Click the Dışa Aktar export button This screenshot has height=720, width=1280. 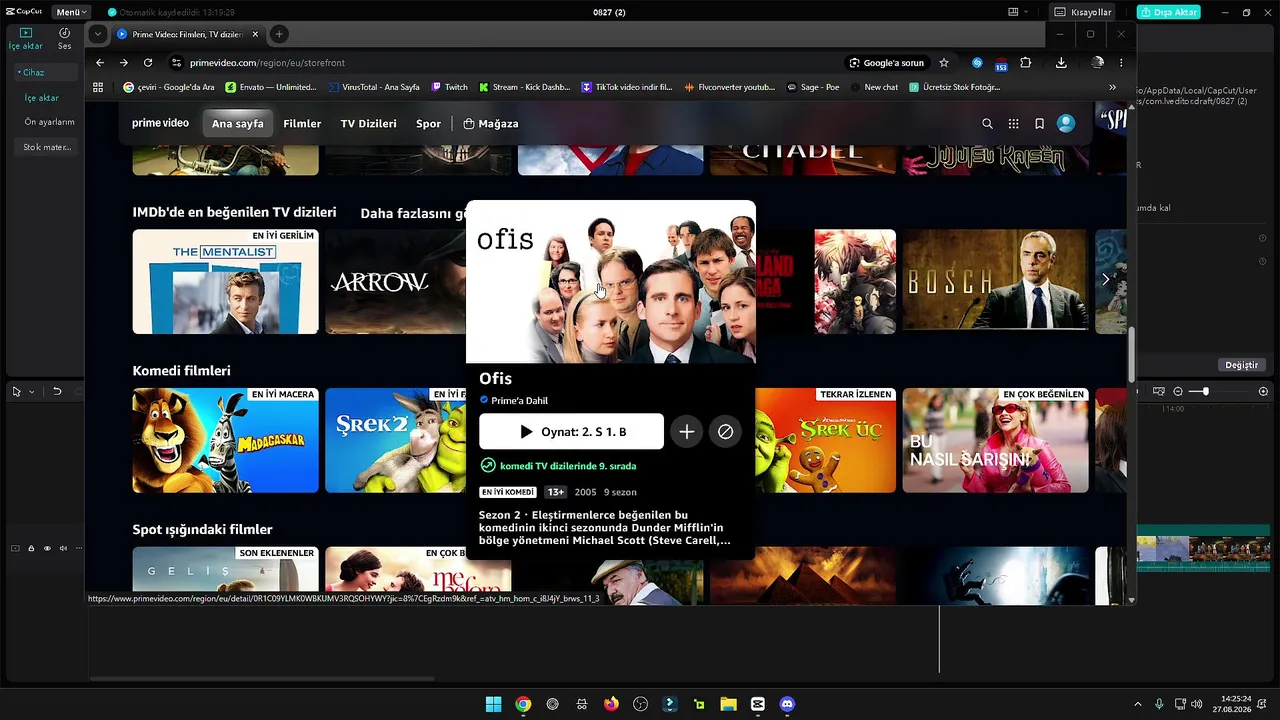(1170, 12)
